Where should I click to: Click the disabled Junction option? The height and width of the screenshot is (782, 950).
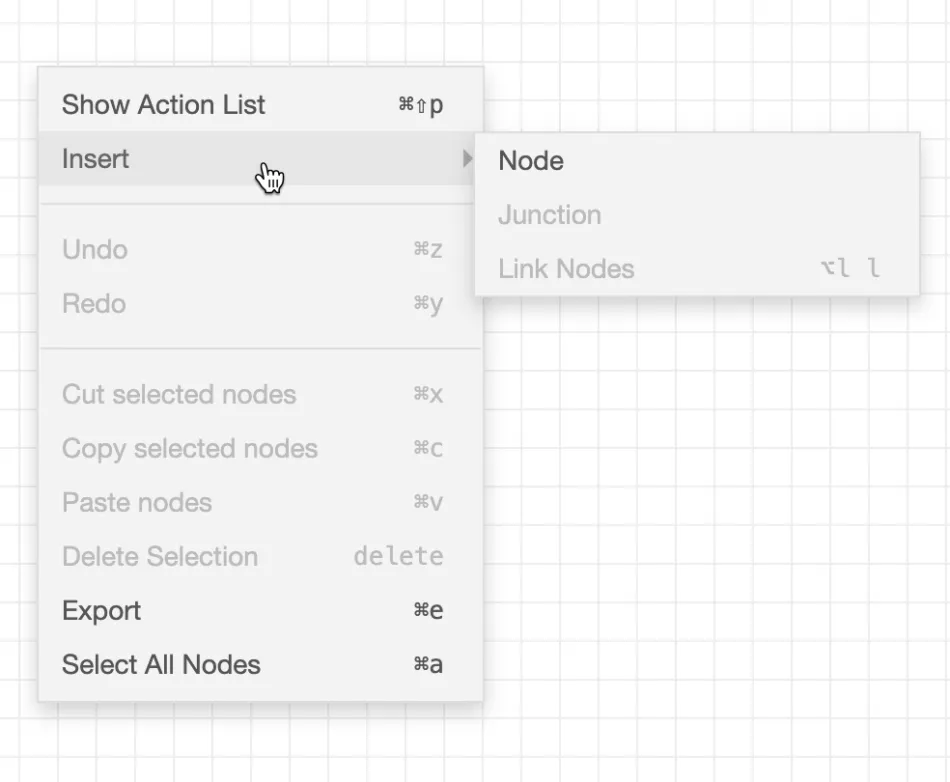[x=549, y=214]
